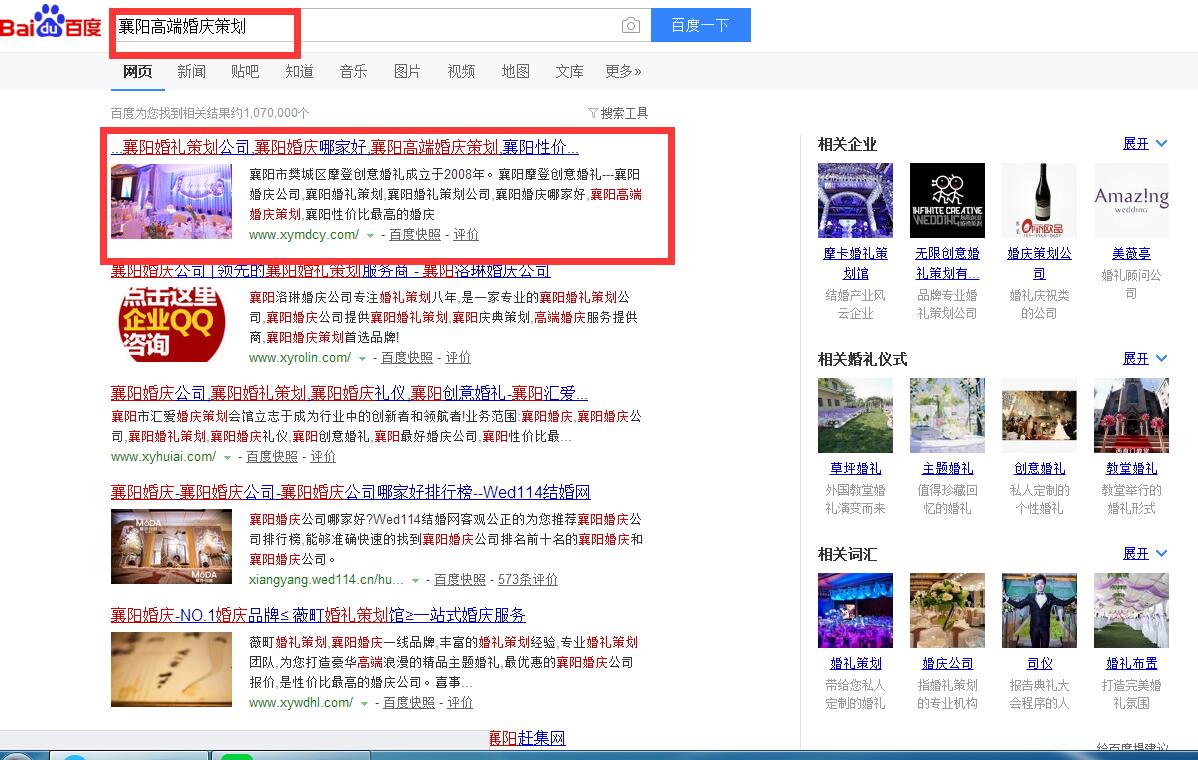The height and width of the screenshot is (760, 1198).
Task: Open 百度快照 for www.xyrolin.com result
Action: click(407, 357)
